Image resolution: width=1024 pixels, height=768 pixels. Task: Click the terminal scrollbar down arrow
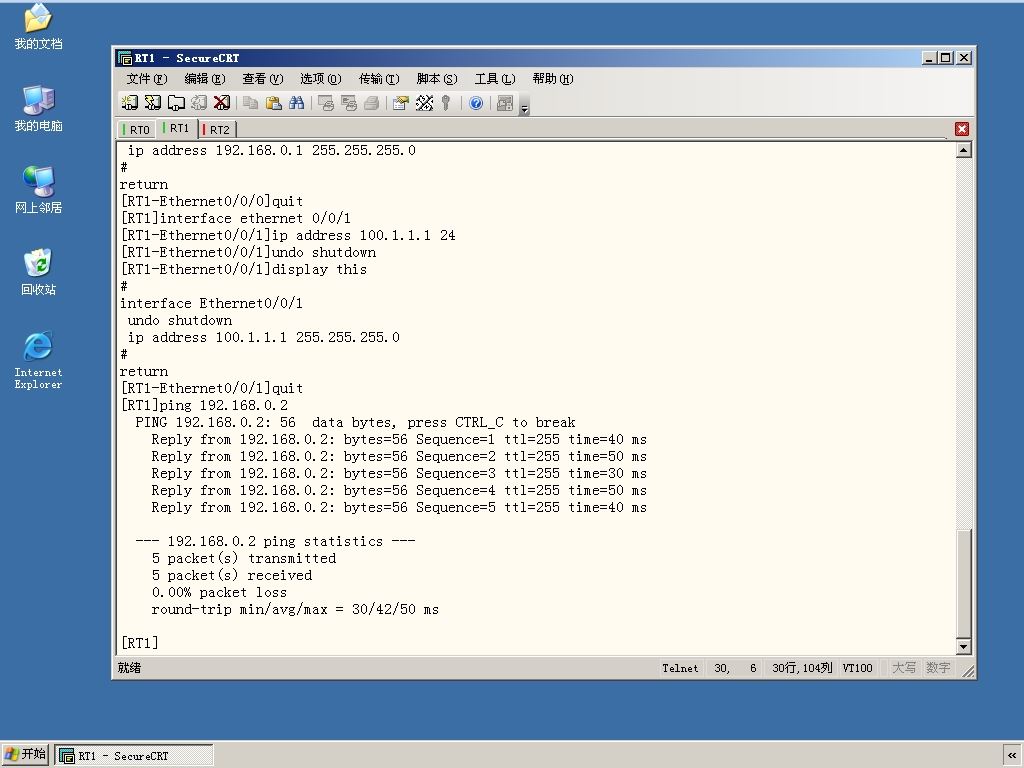click(963, 647)
